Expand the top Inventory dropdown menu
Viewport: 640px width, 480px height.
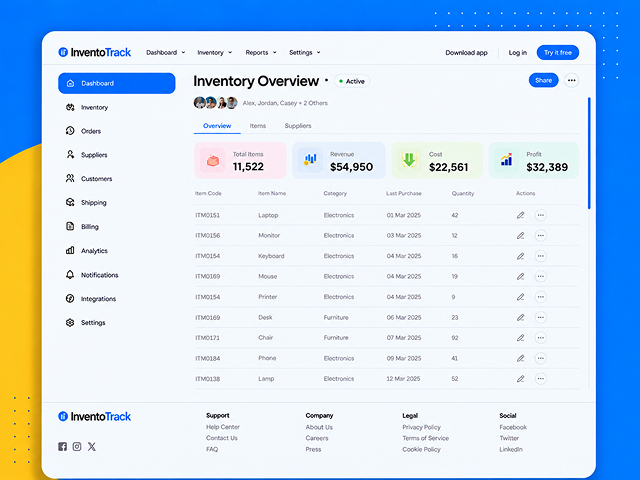point(215,52)
